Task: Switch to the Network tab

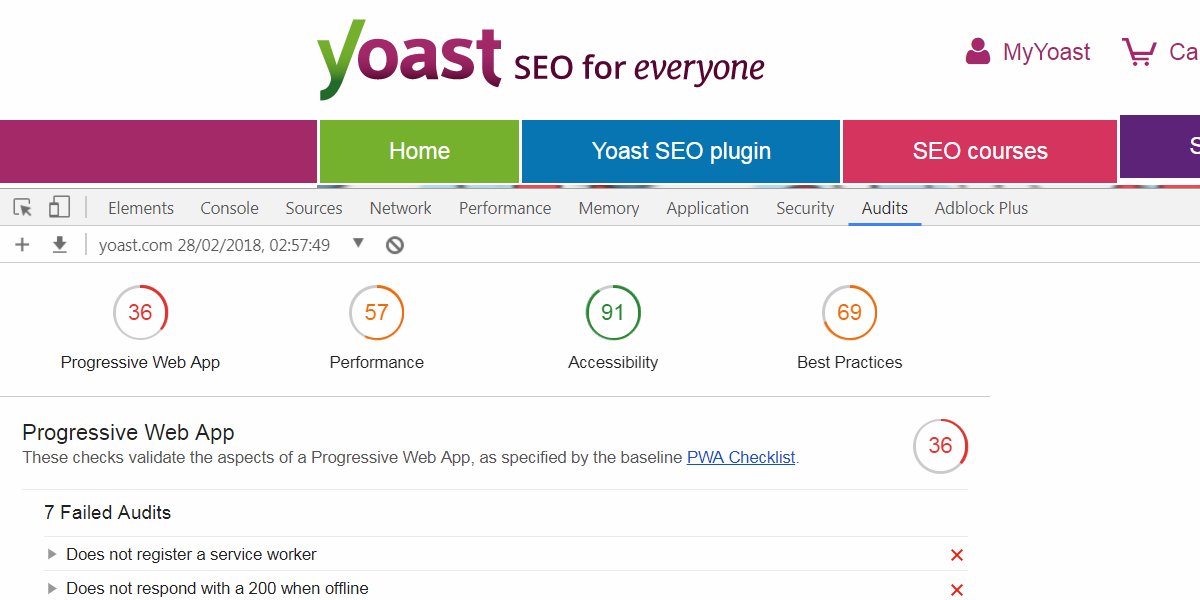Action: 400,208
